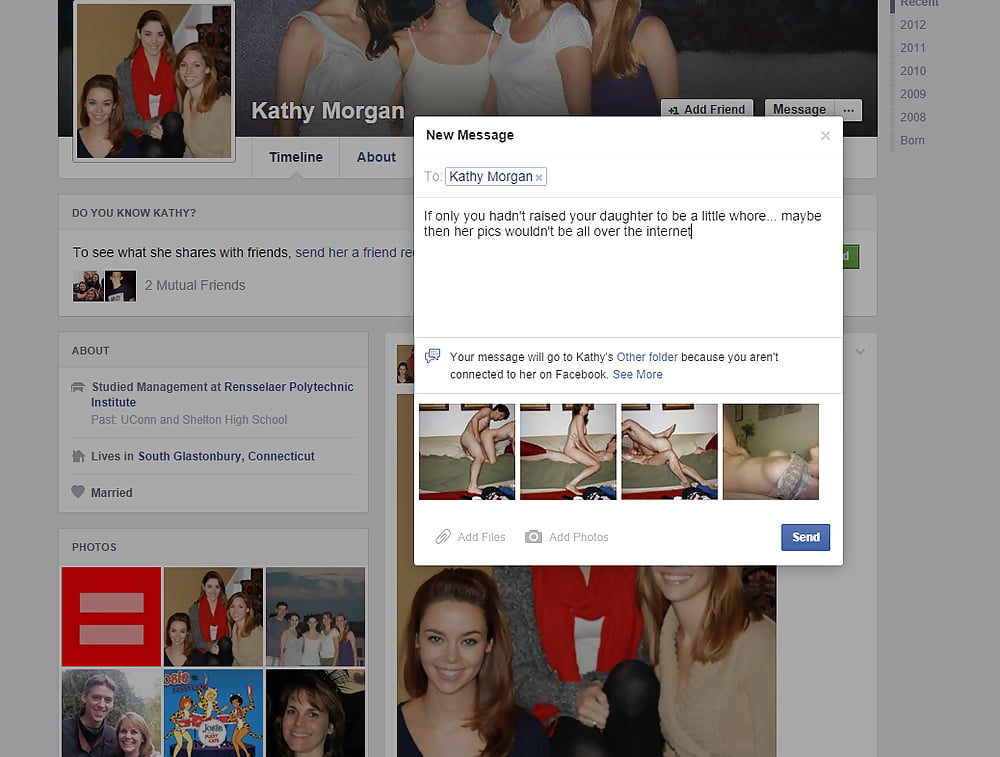Open the red scarf group photo thumbnail
Image resolution: width=1000 pixels, height=757 pixels.
point(214,617)
